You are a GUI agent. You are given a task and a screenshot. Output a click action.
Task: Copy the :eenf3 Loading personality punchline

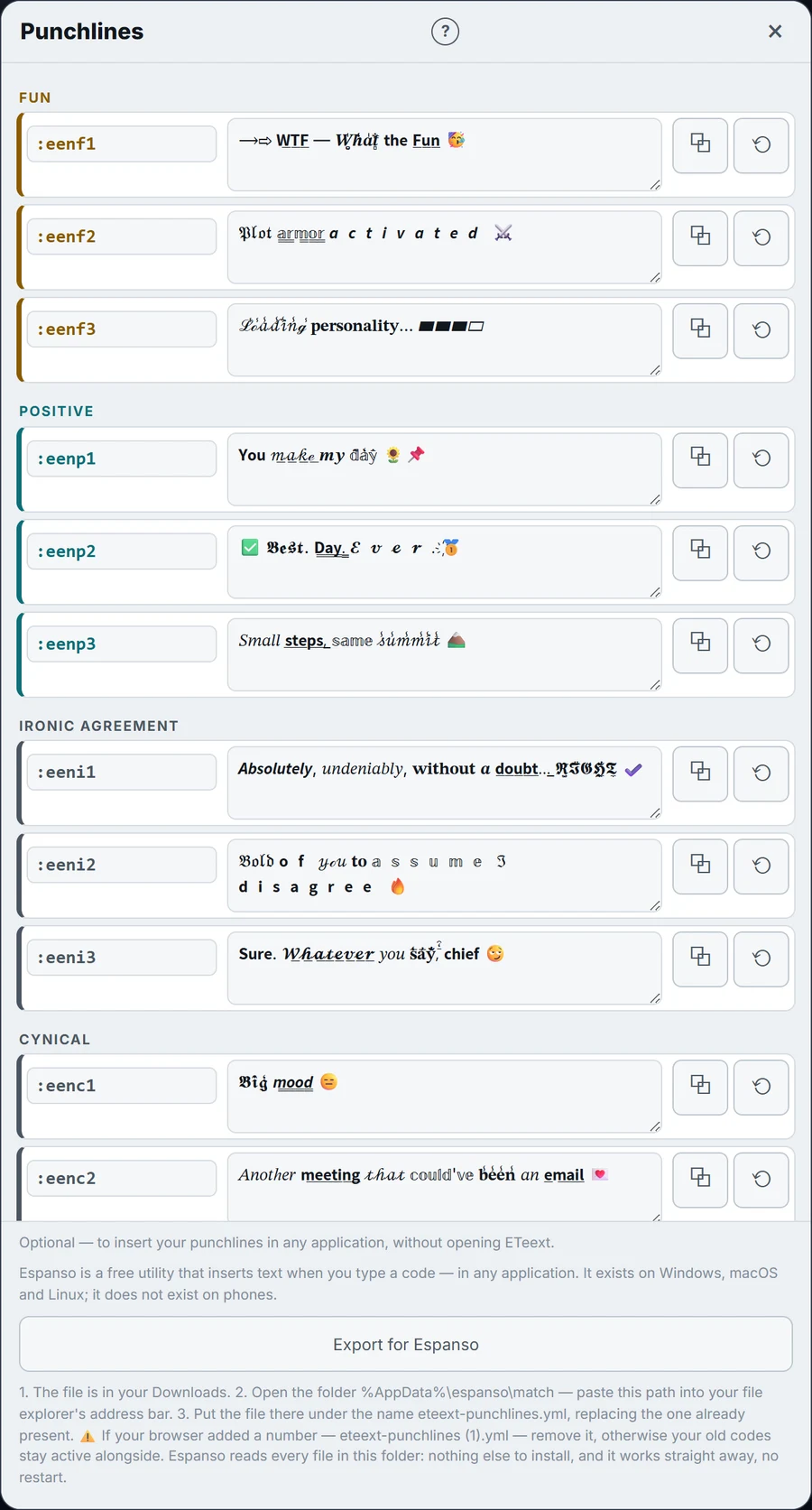point(700,330)
